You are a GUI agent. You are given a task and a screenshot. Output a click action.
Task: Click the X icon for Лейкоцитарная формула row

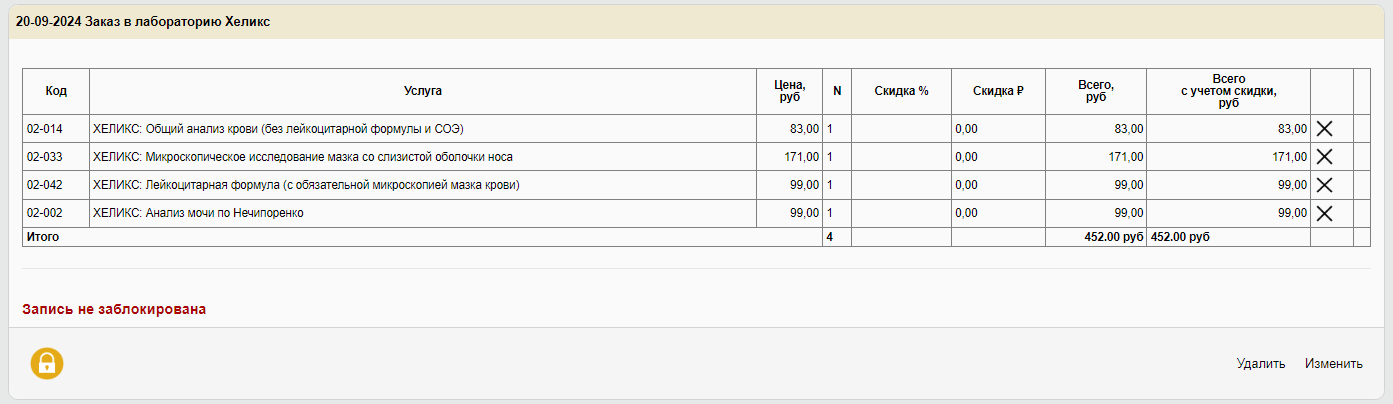click(1324, 185)
